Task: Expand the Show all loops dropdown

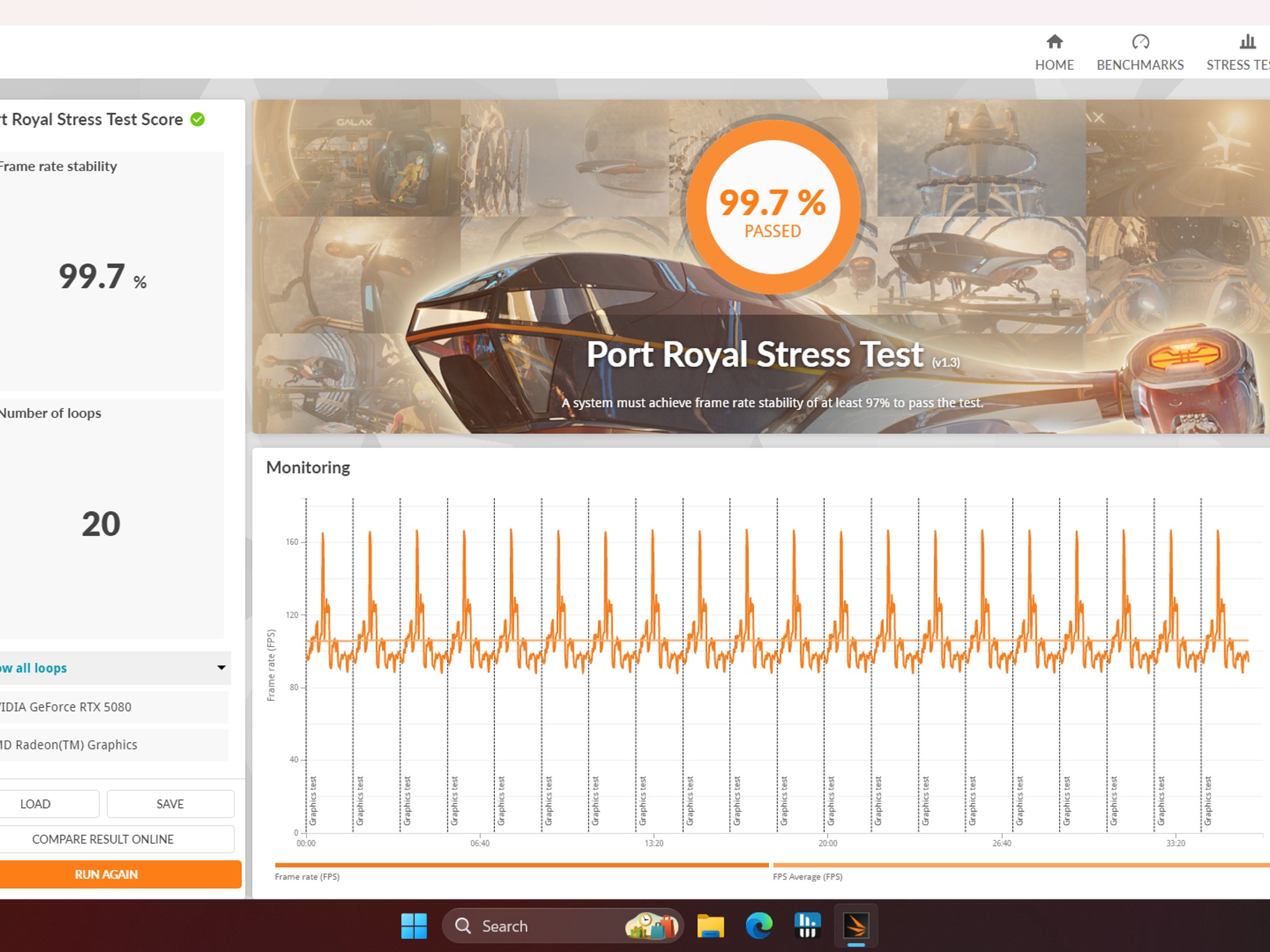Action: point(221,668)
